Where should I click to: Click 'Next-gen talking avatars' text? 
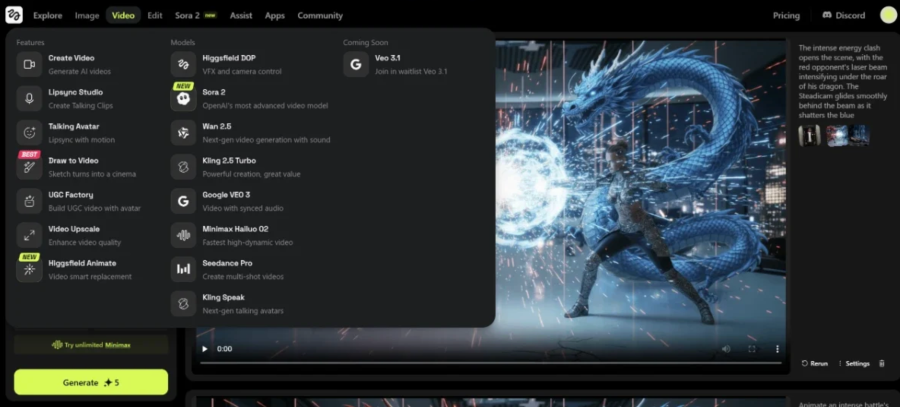tap(243, 311)
